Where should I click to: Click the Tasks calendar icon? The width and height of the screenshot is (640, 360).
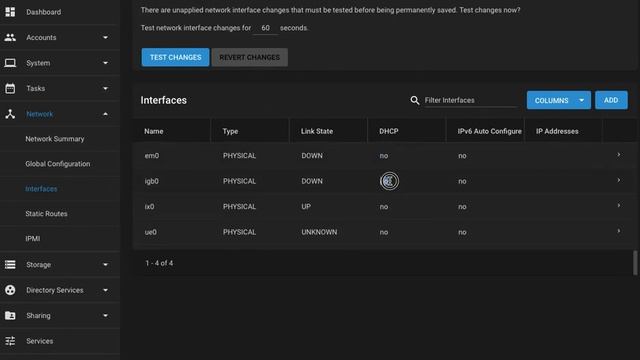pos(10,88)
